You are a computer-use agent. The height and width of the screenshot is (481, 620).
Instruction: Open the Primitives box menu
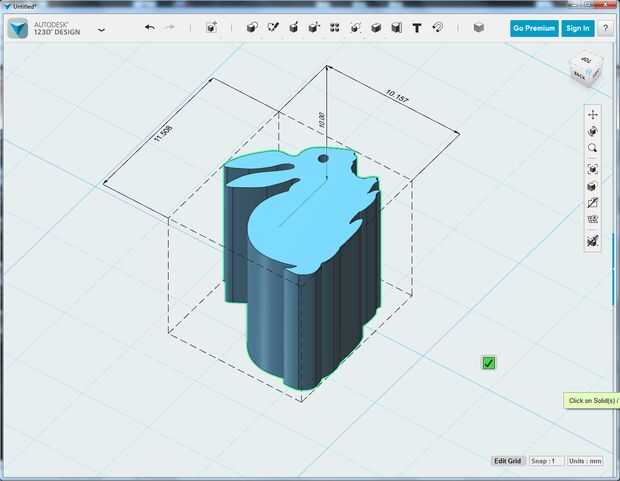pos(251,28)
